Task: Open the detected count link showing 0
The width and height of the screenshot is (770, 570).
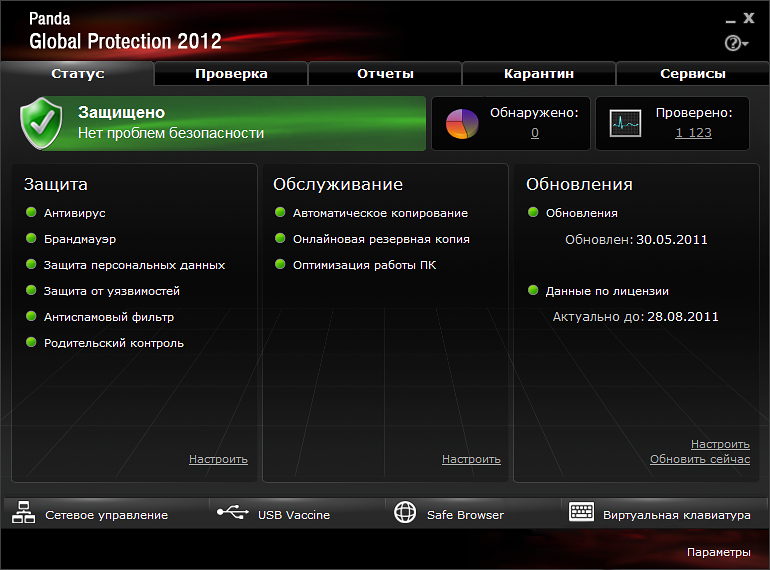Action: [535, 133]
